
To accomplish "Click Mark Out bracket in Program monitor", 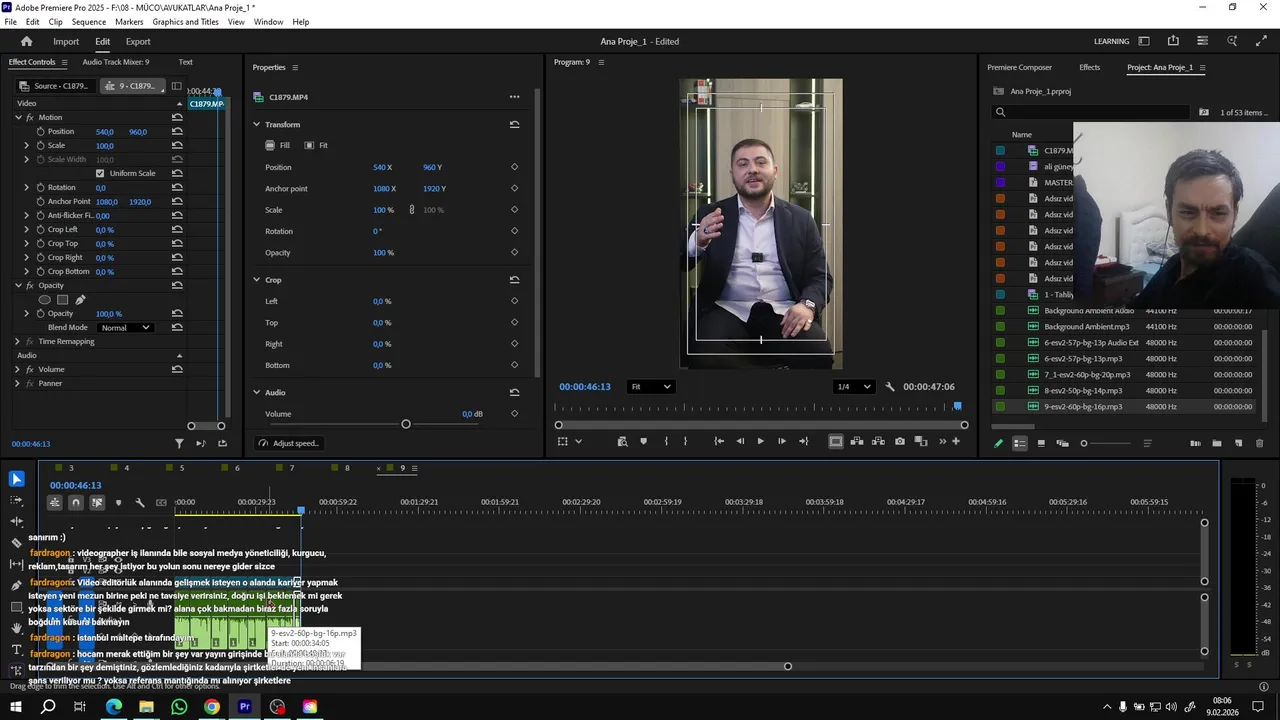I will point(685,441).
